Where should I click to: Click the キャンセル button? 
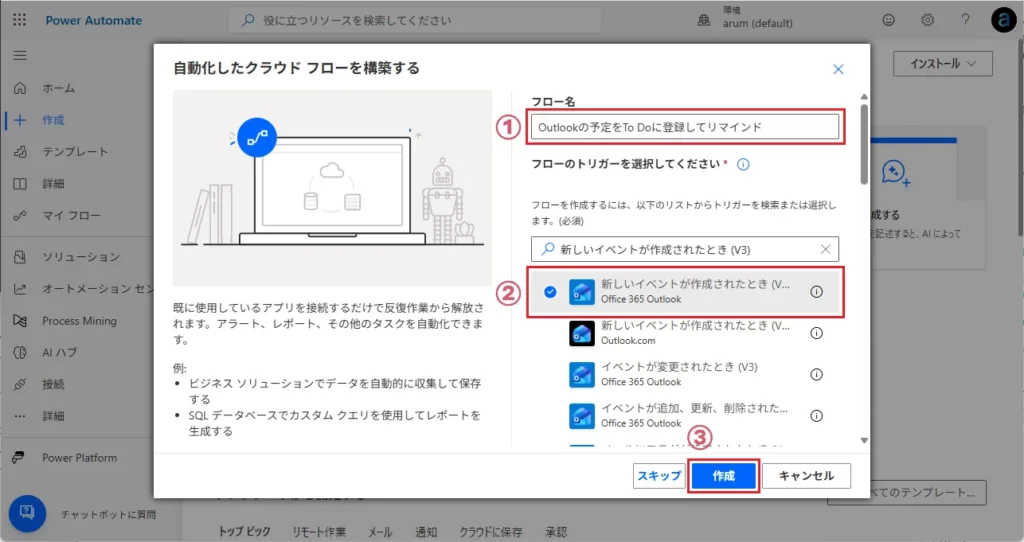[x=806, y=475]
